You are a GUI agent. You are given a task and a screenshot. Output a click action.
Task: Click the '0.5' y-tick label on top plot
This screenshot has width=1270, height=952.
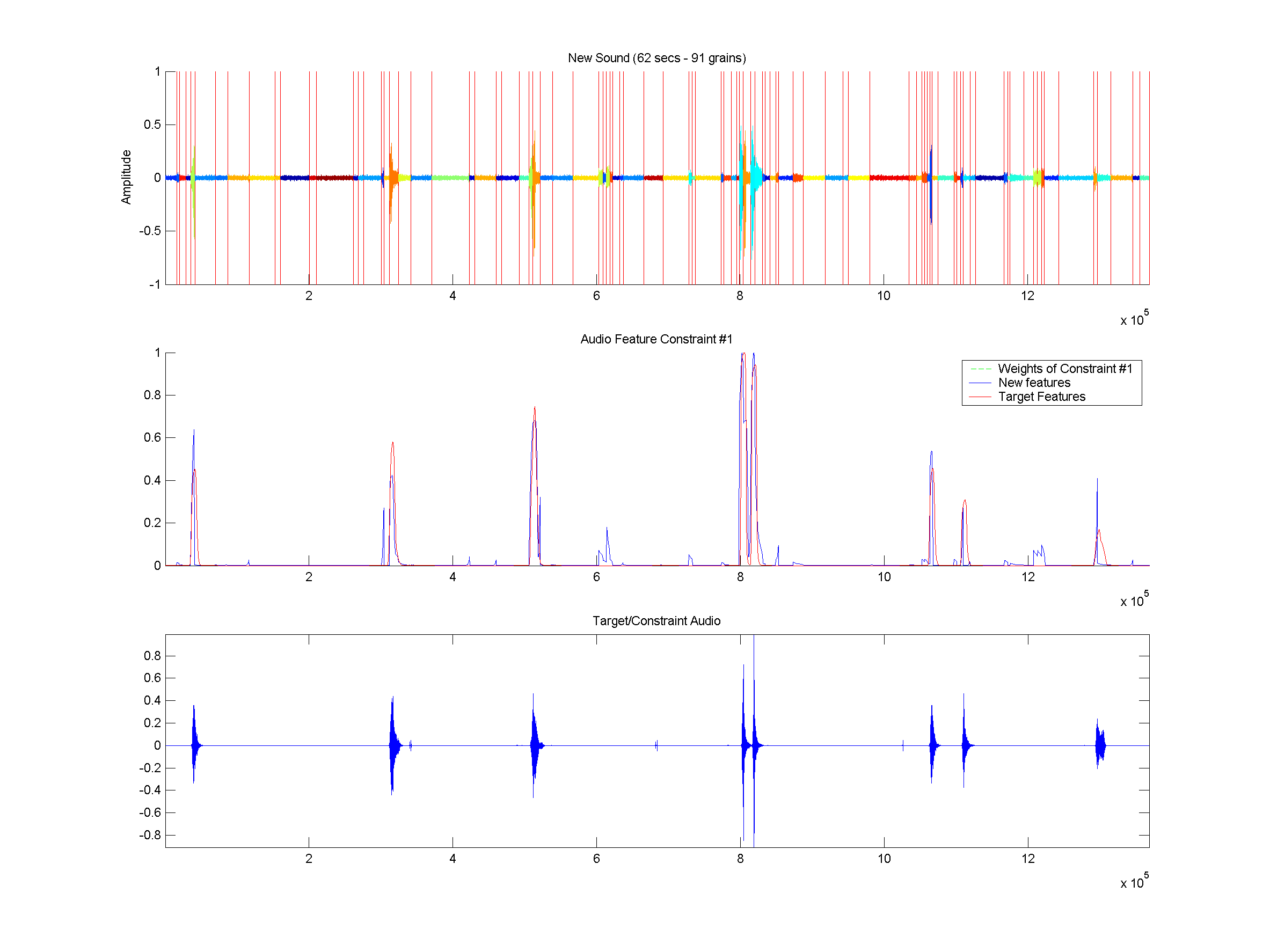pyautogui.click(x=152, y=125)
